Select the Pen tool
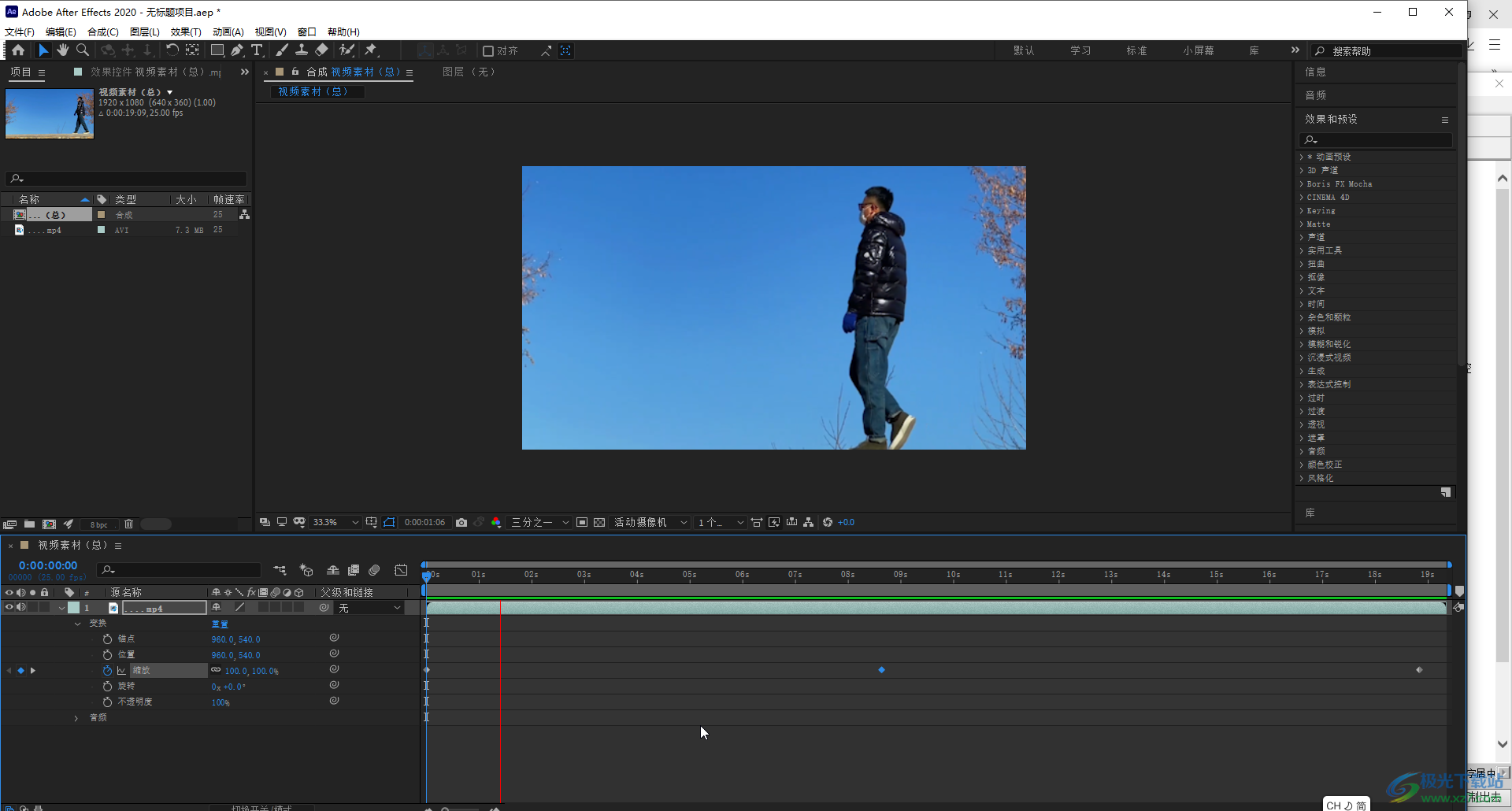The image size is (1512, 811). 237,50
